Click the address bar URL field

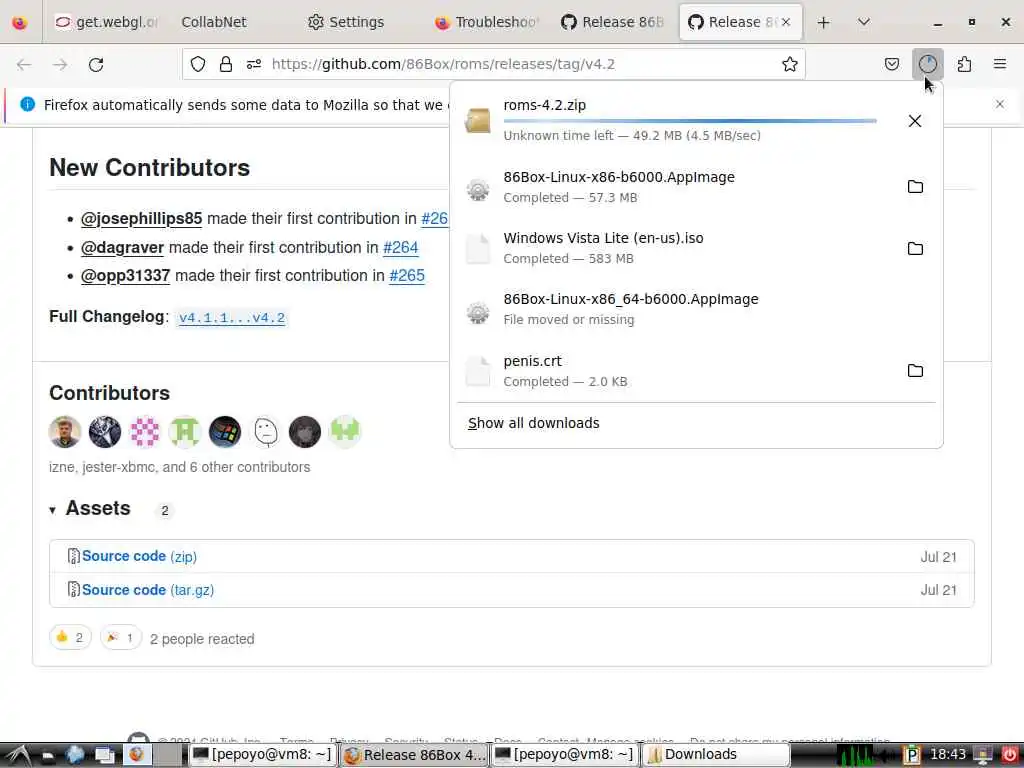point(493,64)
